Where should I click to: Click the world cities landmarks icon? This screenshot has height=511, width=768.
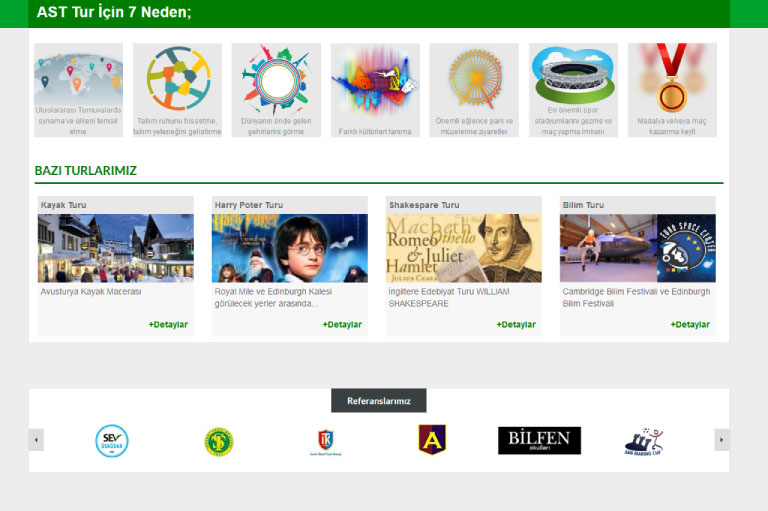point(275,78)
